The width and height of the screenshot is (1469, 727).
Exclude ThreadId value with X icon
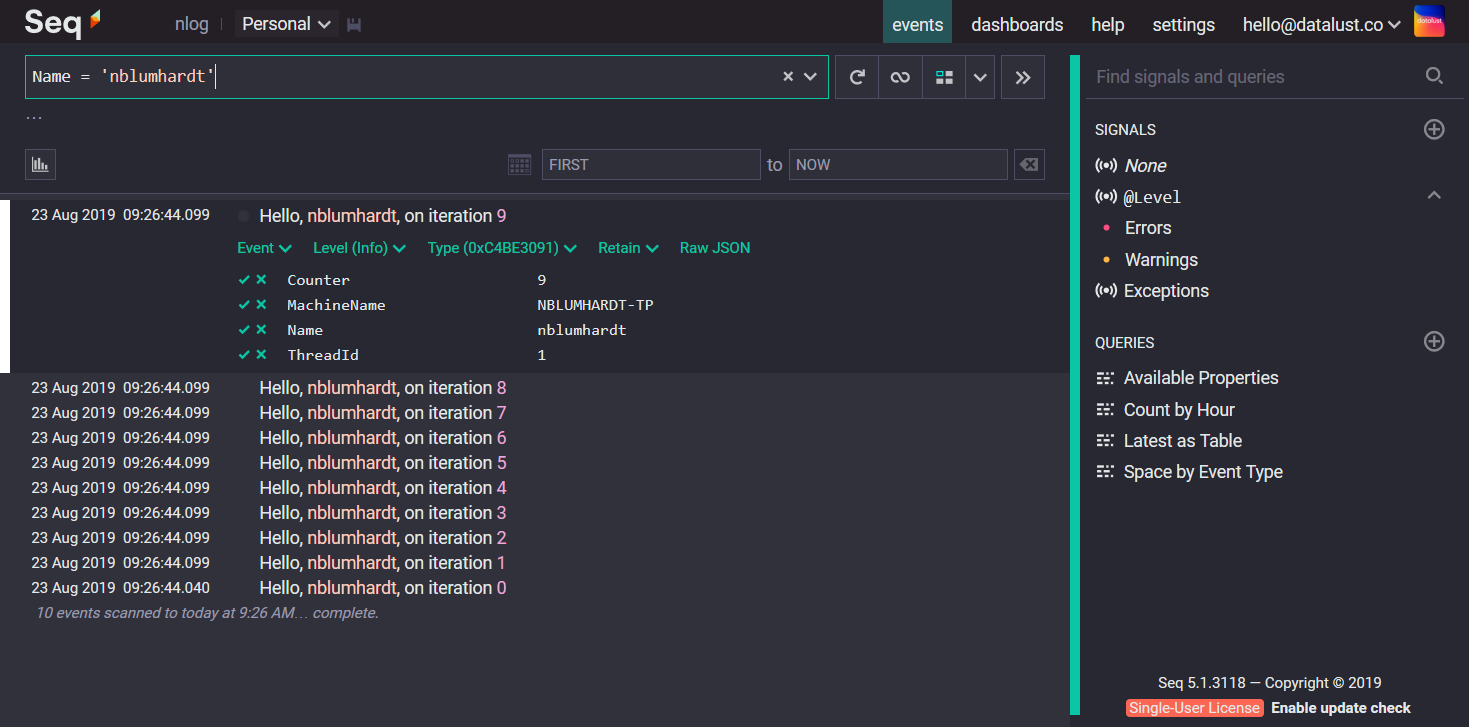pyautogui.click(x=261, y=355)
